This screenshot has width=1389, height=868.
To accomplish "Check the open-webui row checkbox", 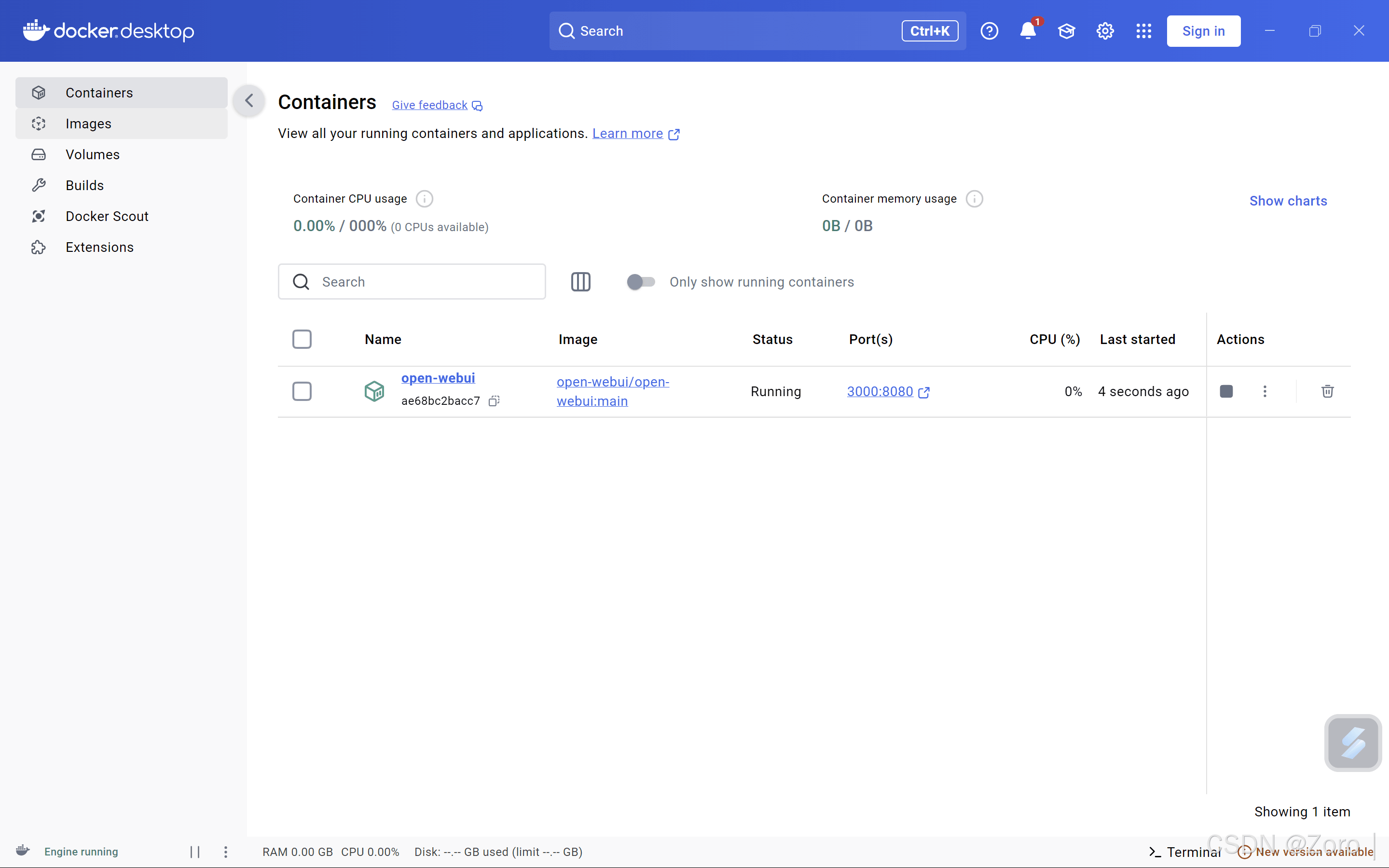I will (302, 391).
